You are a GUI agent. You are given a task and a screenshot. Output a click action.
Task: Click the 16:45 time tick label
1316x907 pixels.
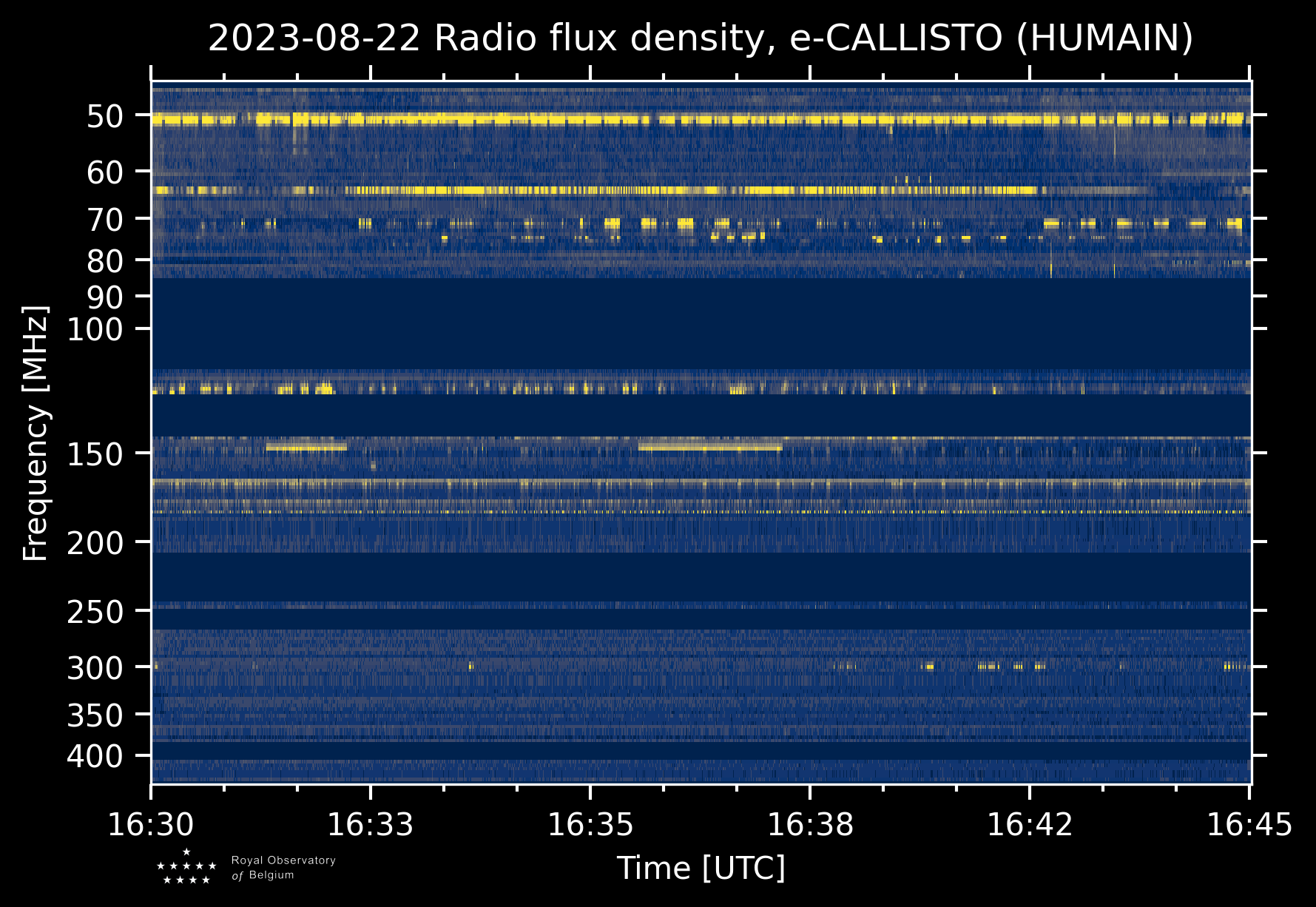pyautogui.click(x=1249, y=824)
